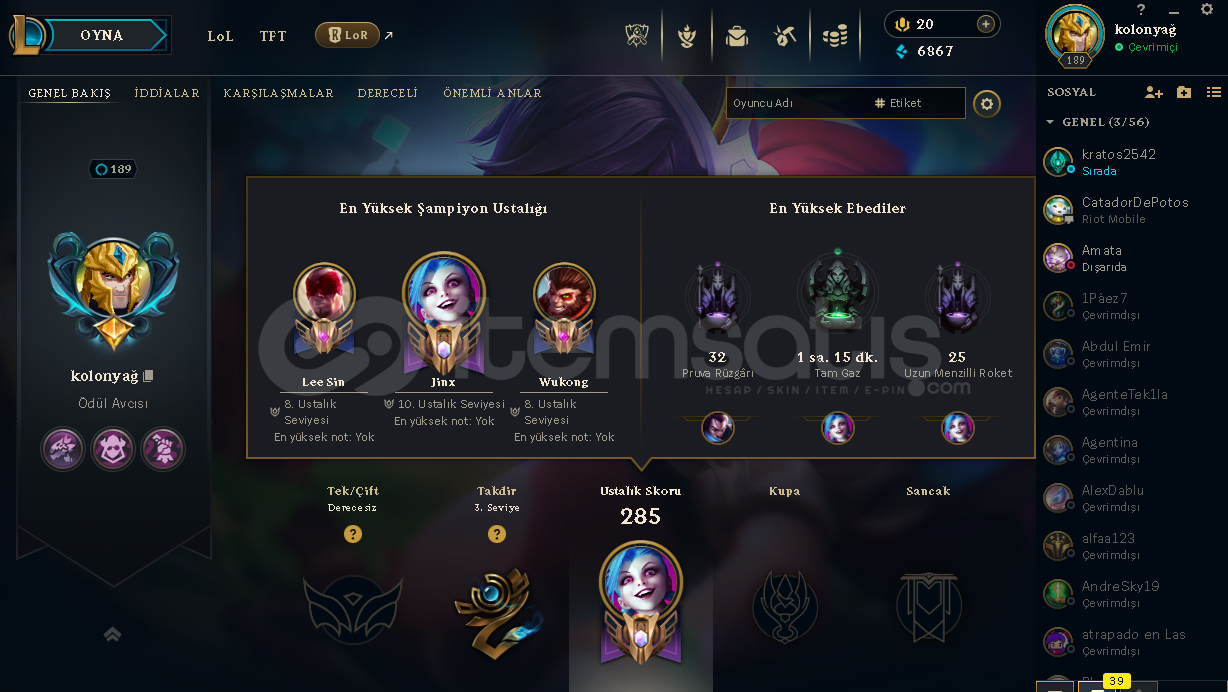Viewport: 1228px width, 692px height.
Task: Switch to the KARŞILAŞMALAR tab
Action: (x=279, y=93)
